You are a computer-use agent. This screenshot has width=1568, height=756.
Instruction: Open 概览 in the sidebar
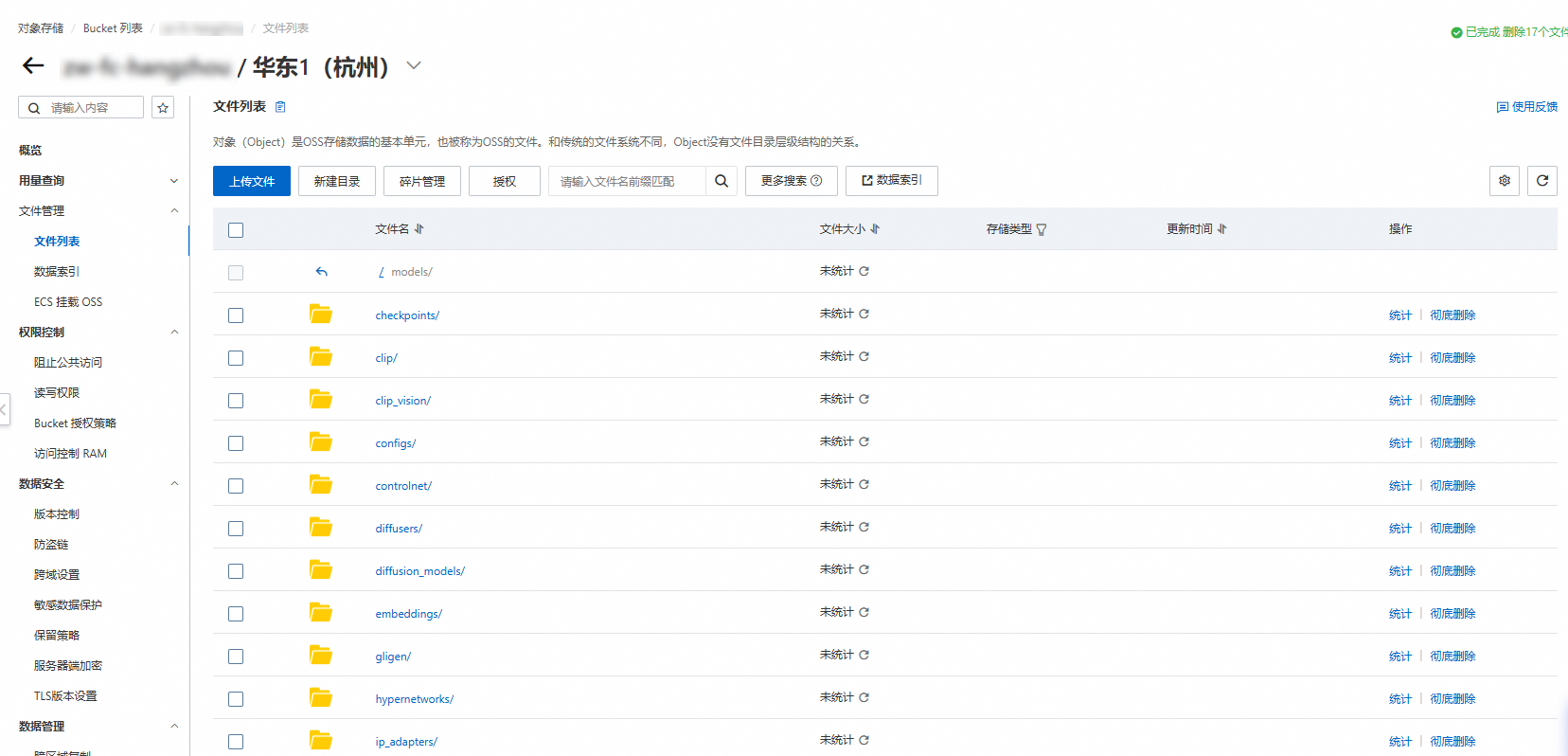(30, 151)
